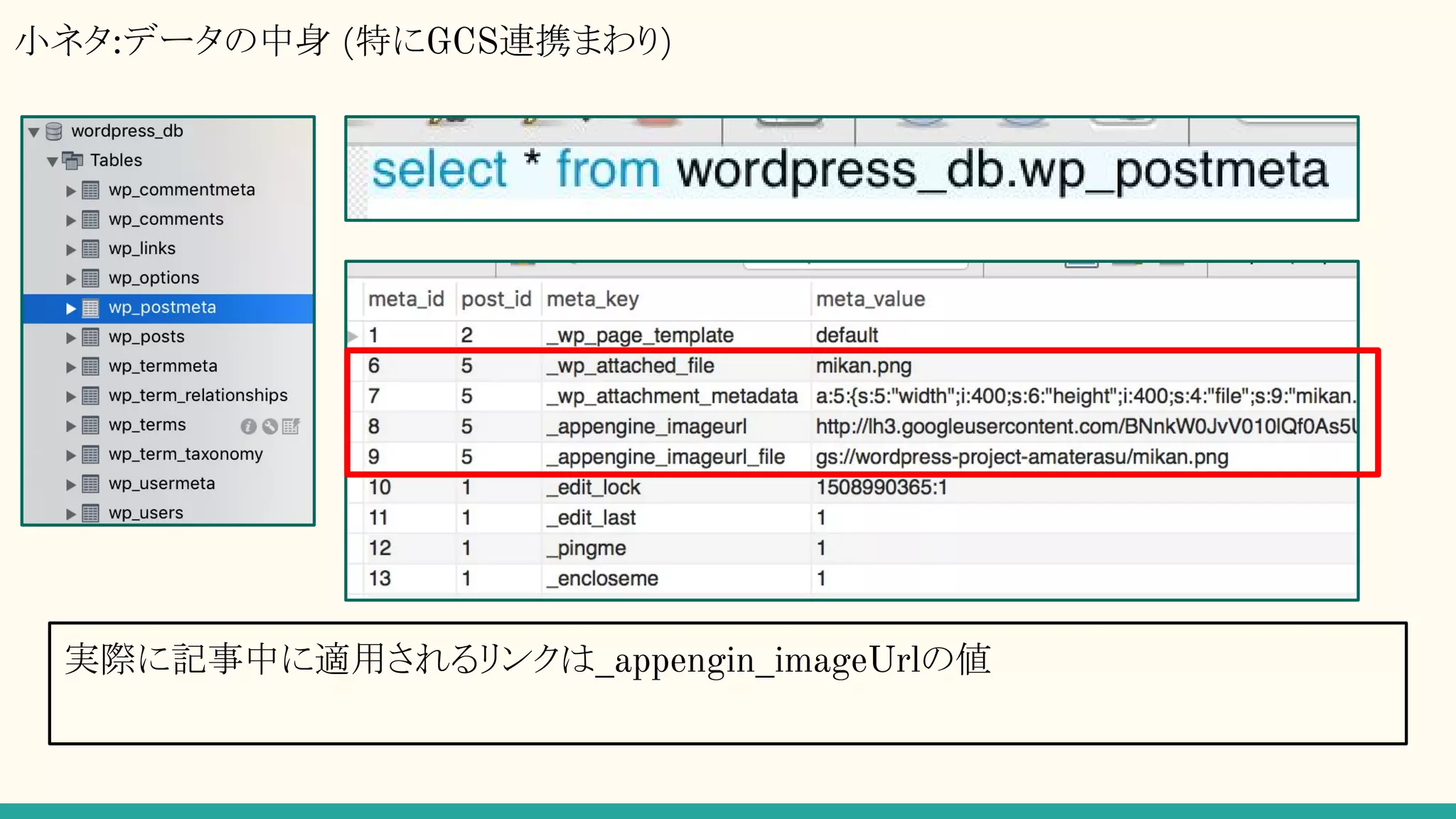Expand wp_terms table arrow
1456x819 pixels.
70,426
